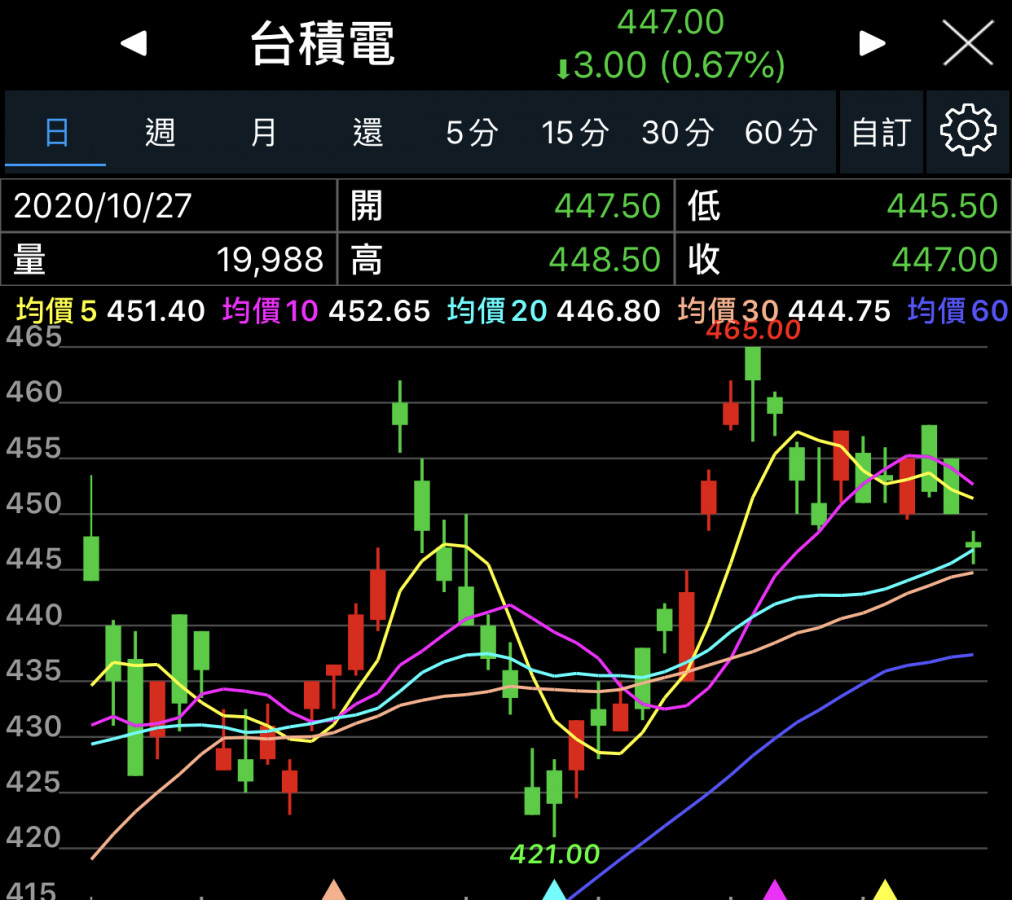The width and height of the screenshot is (1012, 900).
Task: Tap the 均價30 legend 444.75
Action: tap(784, 311)
